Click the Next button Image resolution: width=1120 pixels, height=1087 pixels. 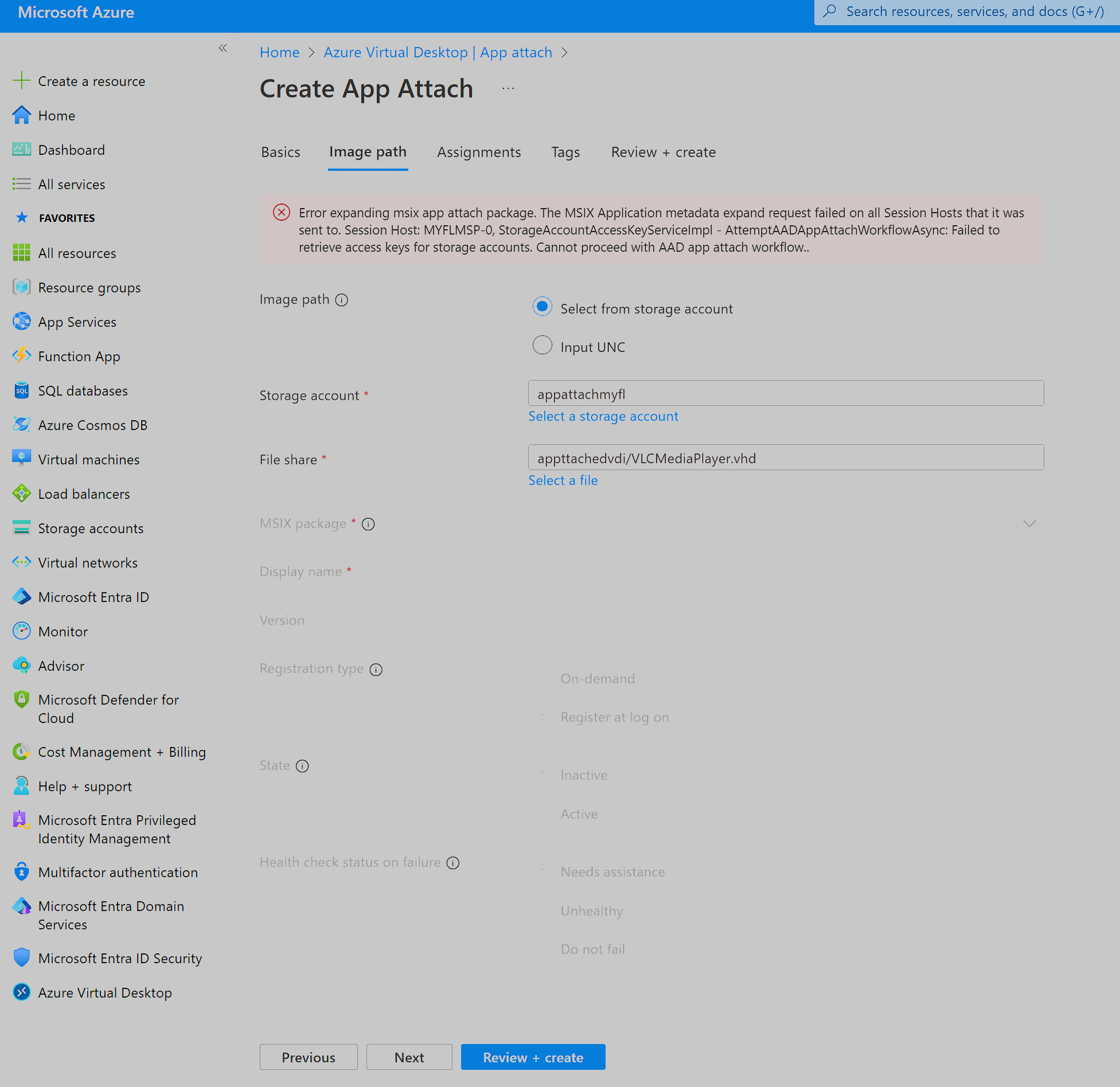coord(409,1057)
